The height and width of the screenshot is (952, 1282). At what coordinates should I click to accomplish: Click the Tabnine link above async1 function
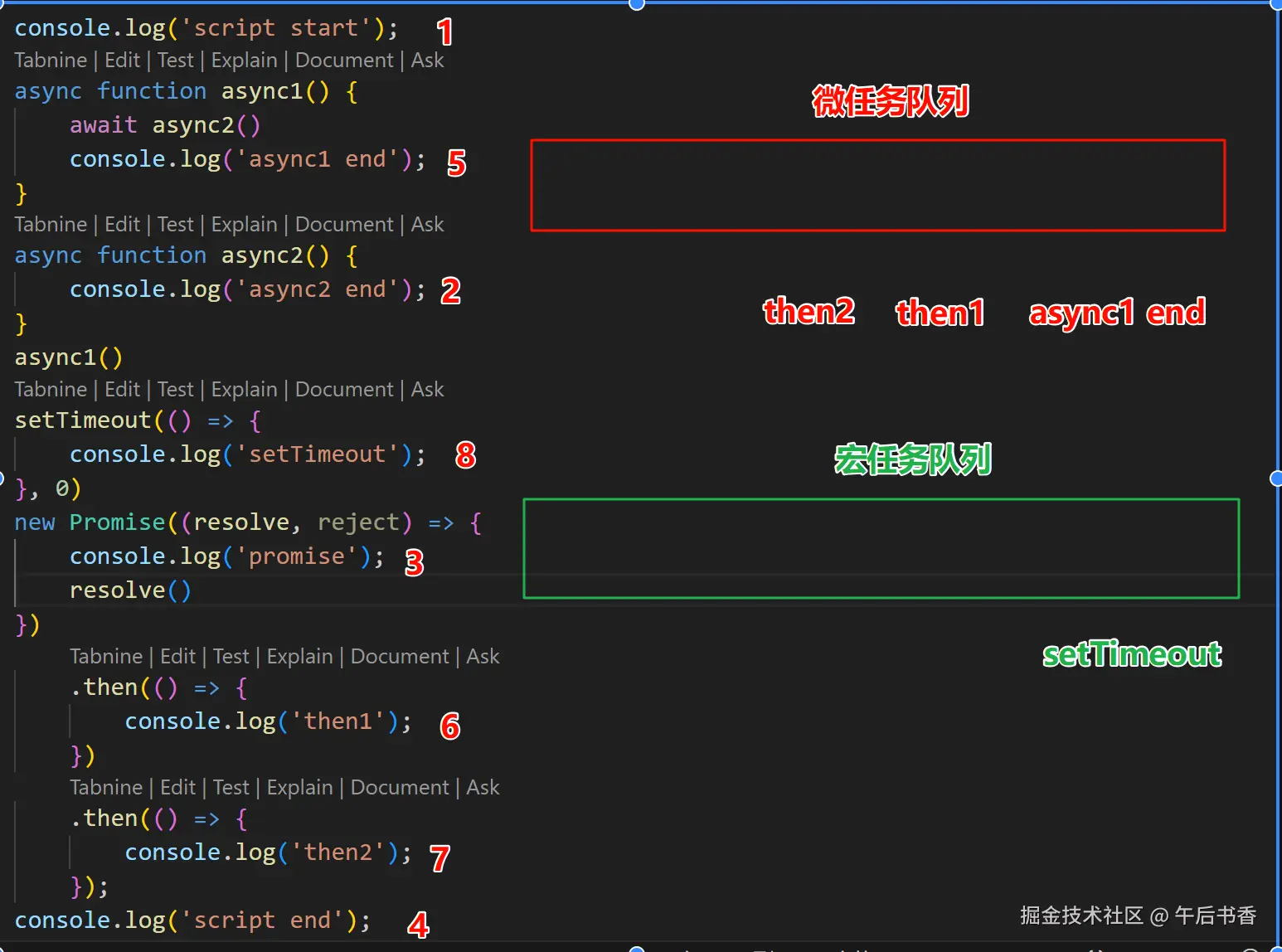[x=51, y=60]
